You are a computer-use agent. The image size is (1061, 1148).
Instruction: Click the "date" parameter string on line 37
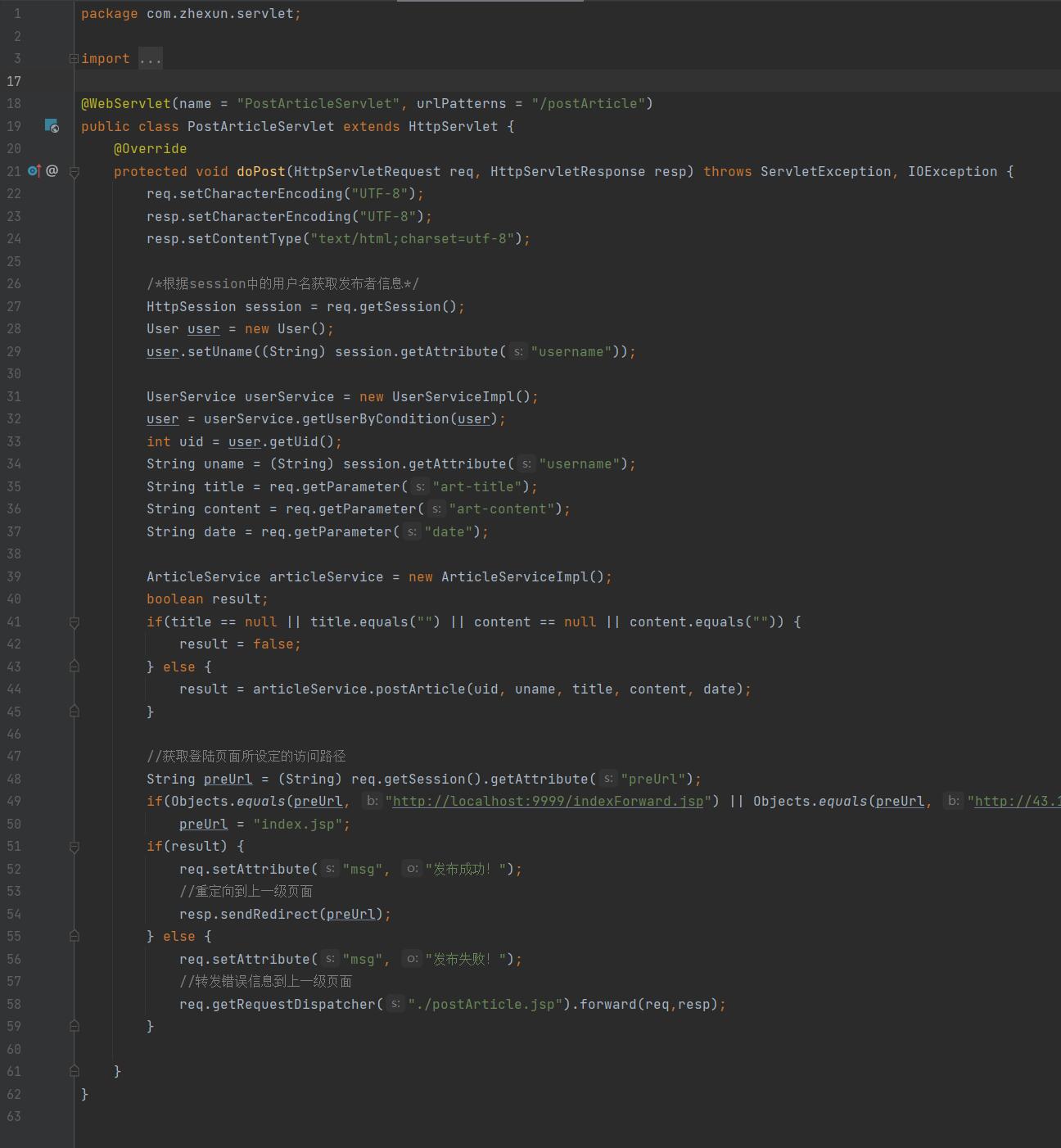(x=449, y=531)
